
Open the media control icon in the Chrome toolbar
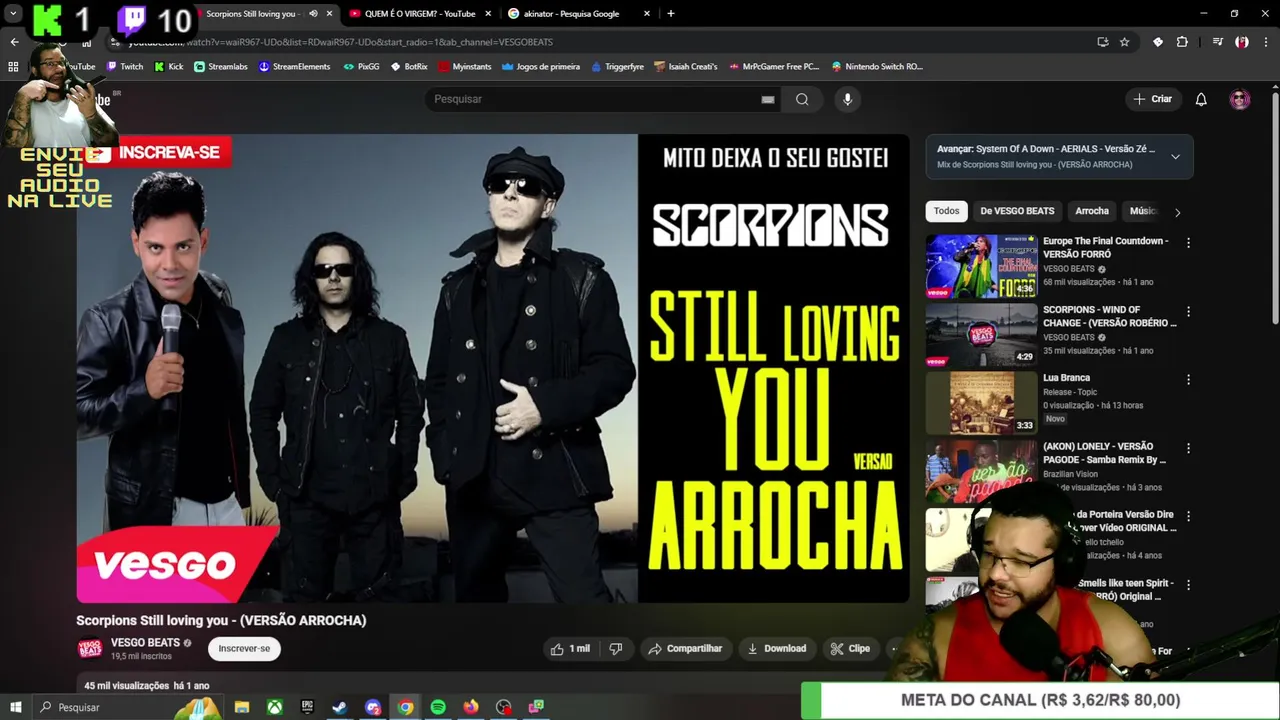[x=1217, y=42]
